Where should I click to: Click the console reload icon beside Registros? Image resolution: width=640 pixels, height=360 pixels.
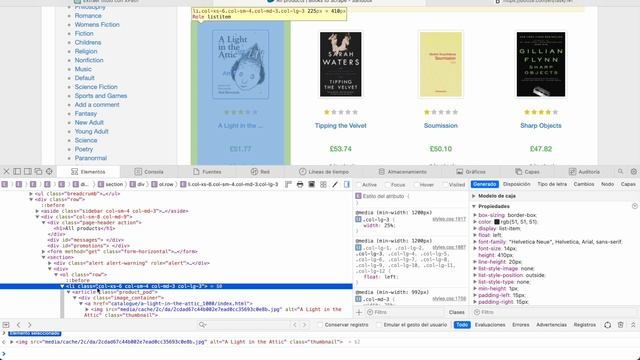point(608,325)
